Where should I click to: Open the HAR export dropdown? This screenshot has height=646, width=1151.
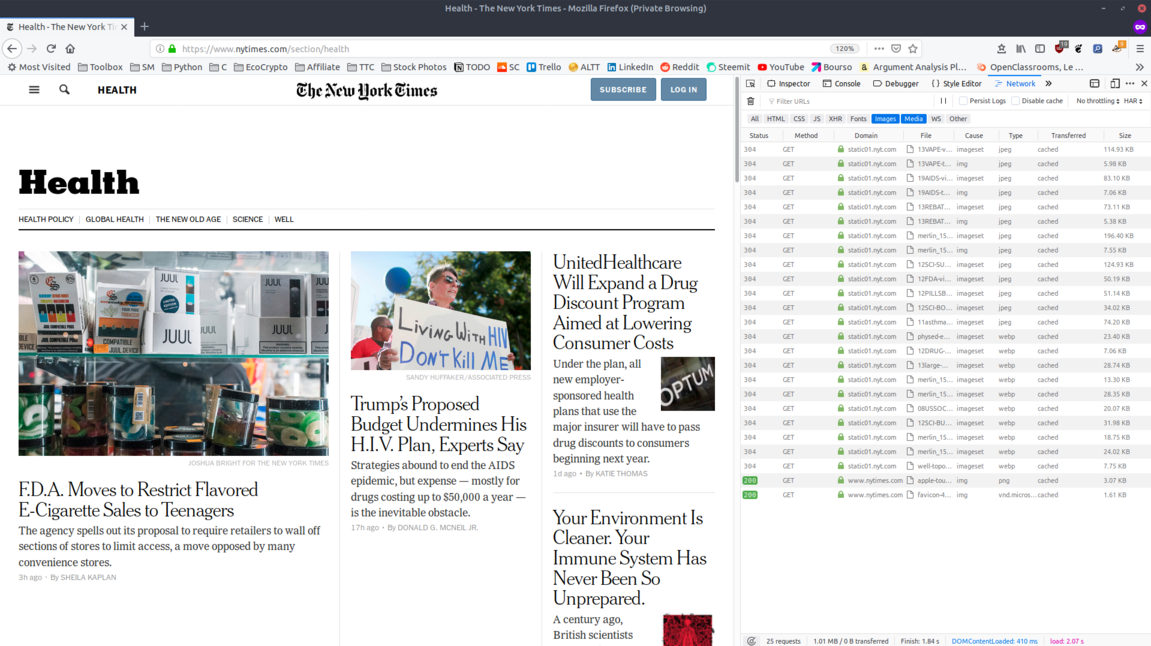coord(1133,100)
